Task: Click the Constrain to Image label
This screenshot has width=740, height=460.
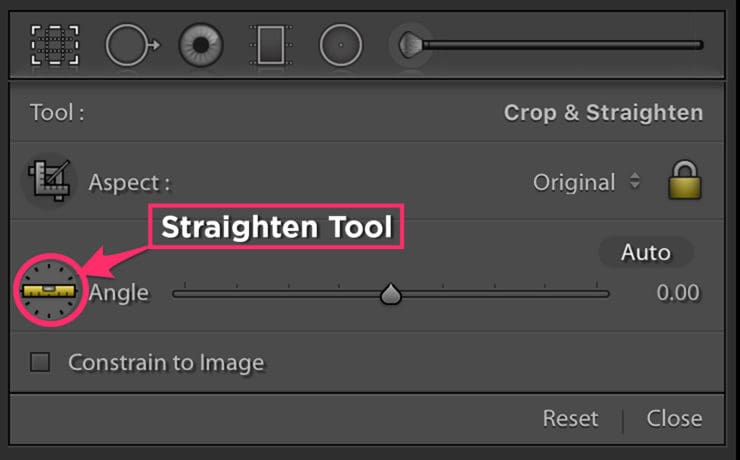Action: 166,363
